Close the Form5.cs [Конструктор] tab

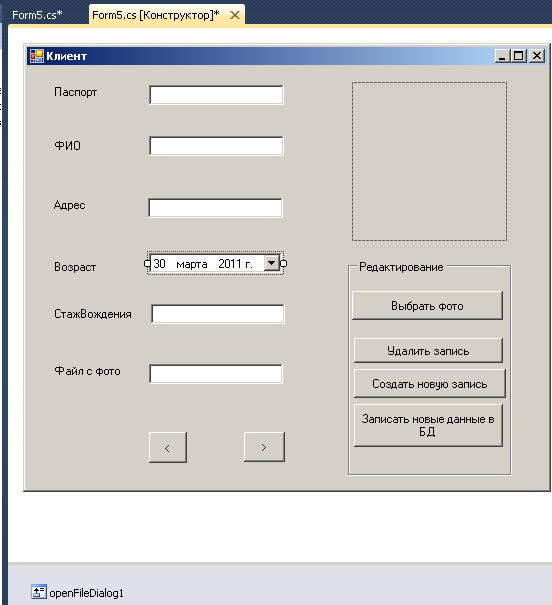[235, 15]
